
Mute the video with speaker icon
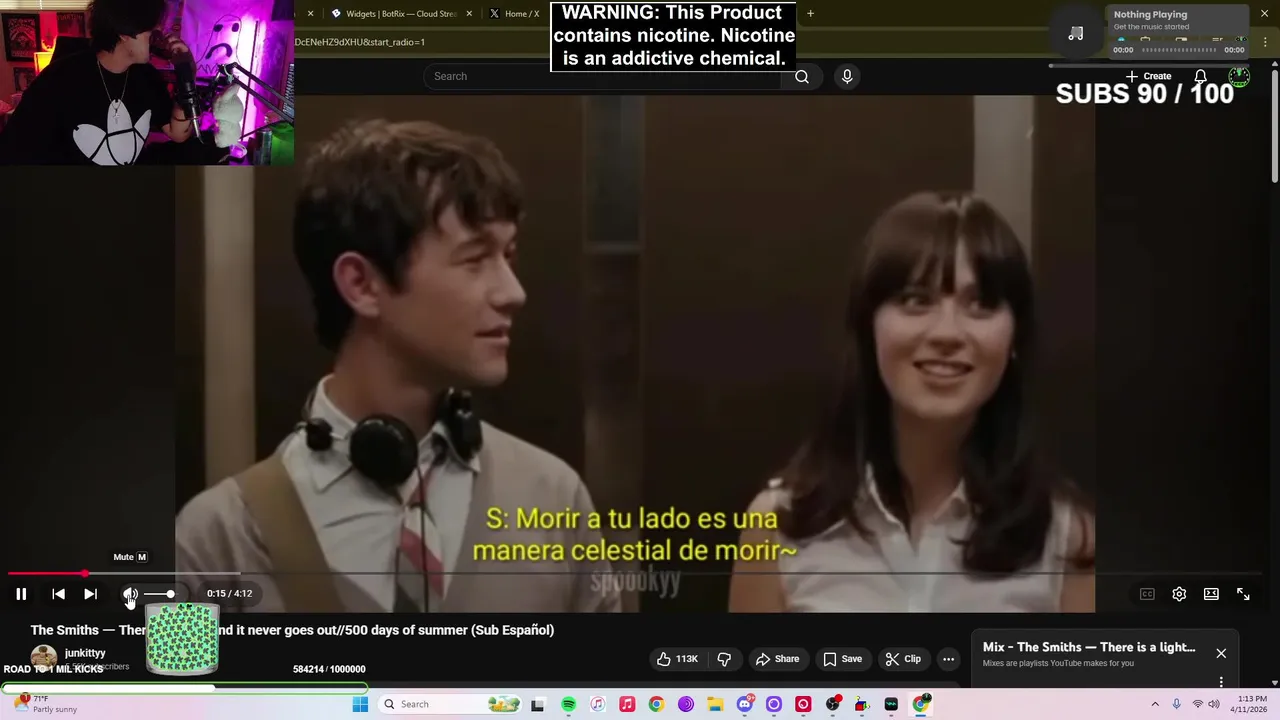[x=130, y=594]
